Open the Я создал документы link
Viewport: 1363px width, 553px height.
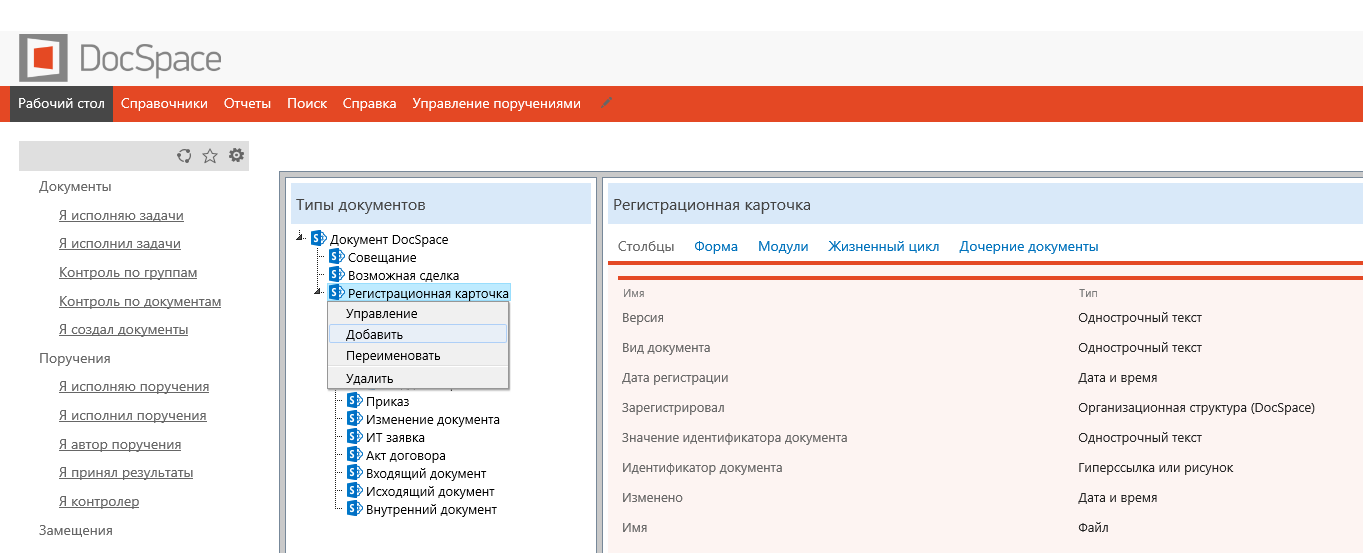(x=123, y=329)
